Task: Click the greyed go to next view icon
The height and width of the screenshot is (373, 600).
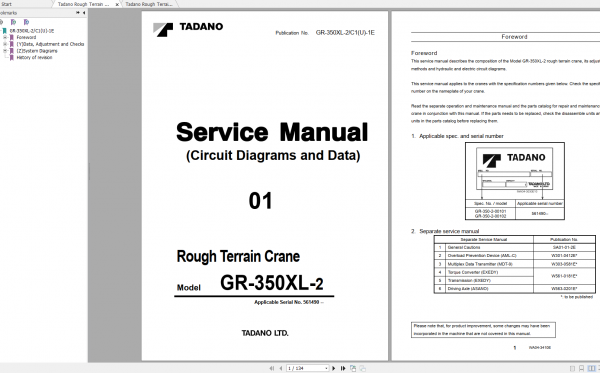Action: pos(362,368)
